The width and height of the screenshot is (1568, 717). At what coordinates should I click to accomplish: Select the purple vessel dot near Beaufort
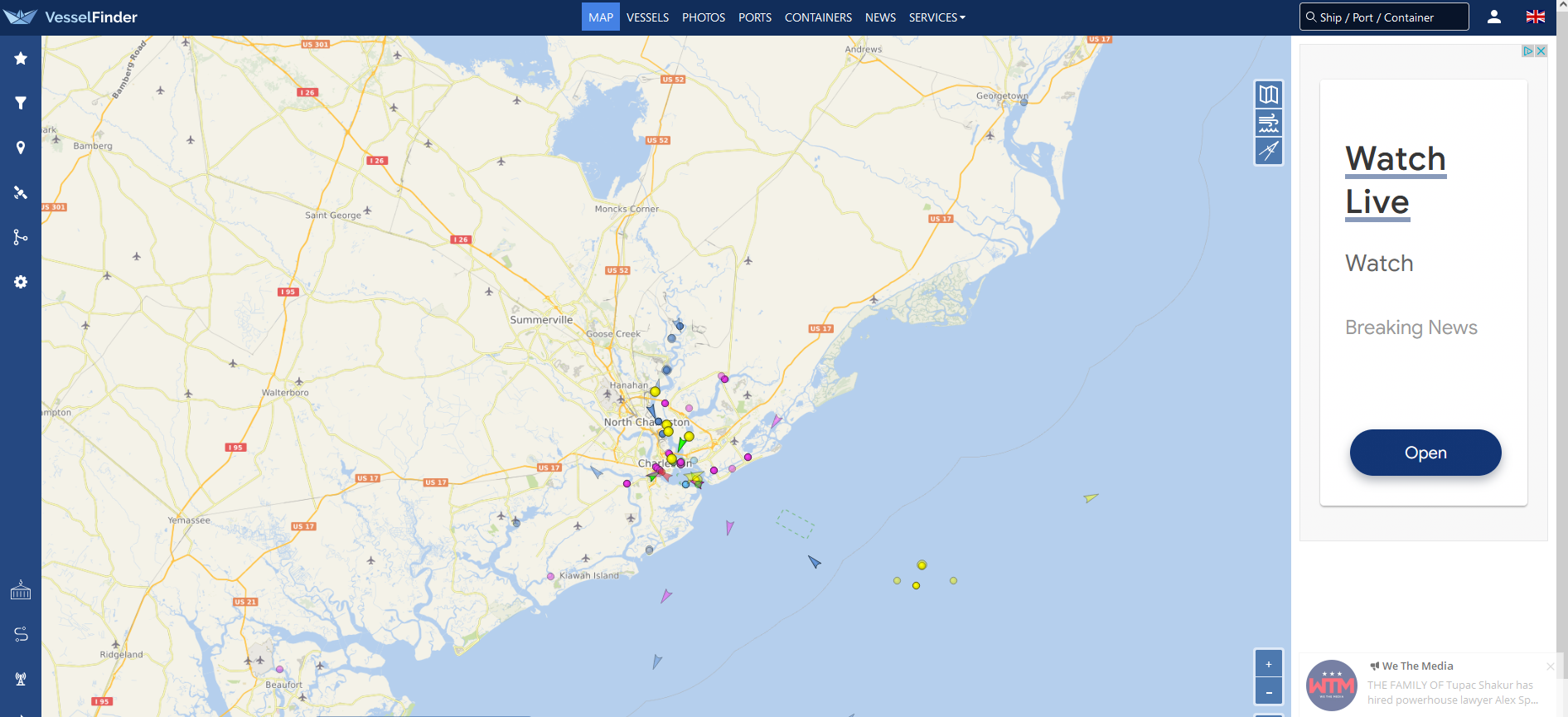click(x=279, y=669)
